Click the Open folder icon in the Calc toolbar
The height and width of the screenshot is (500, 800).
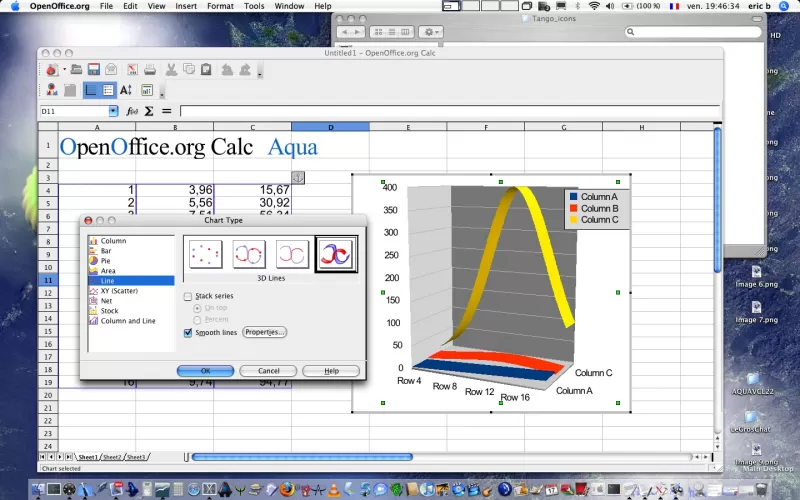coord(77,69)
